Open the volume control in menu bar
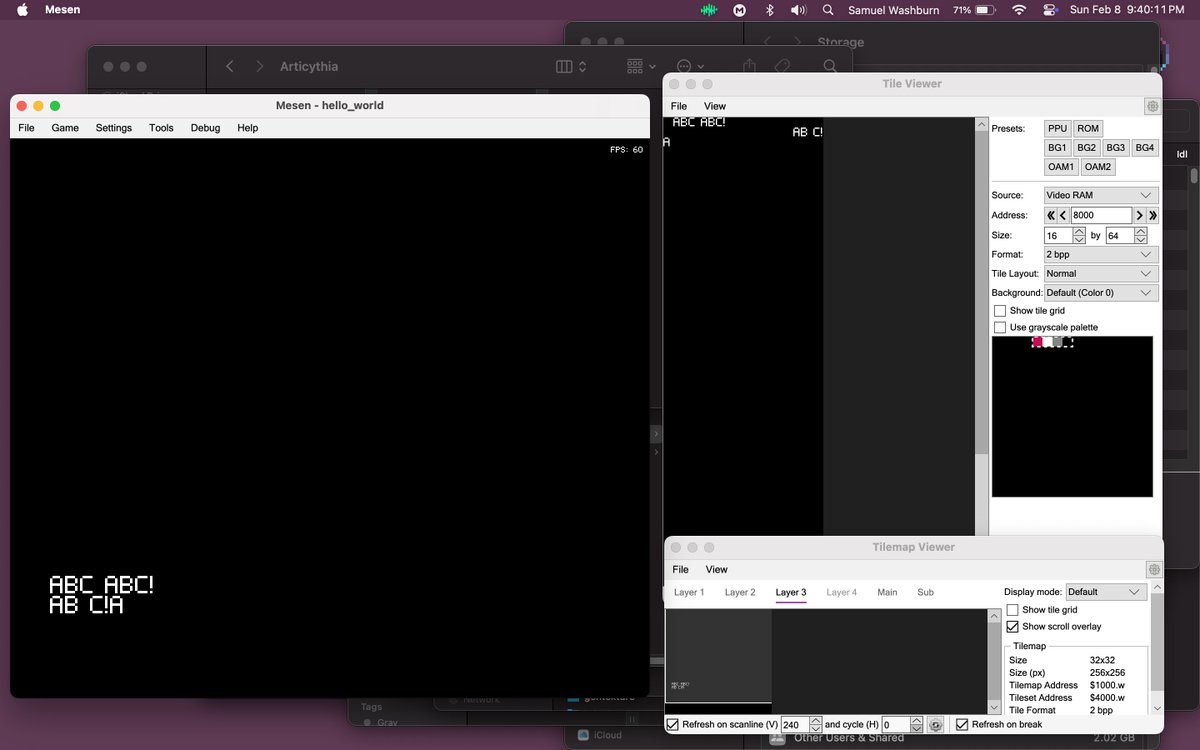Screen dimensions: 1200x750 click(798, 10)
